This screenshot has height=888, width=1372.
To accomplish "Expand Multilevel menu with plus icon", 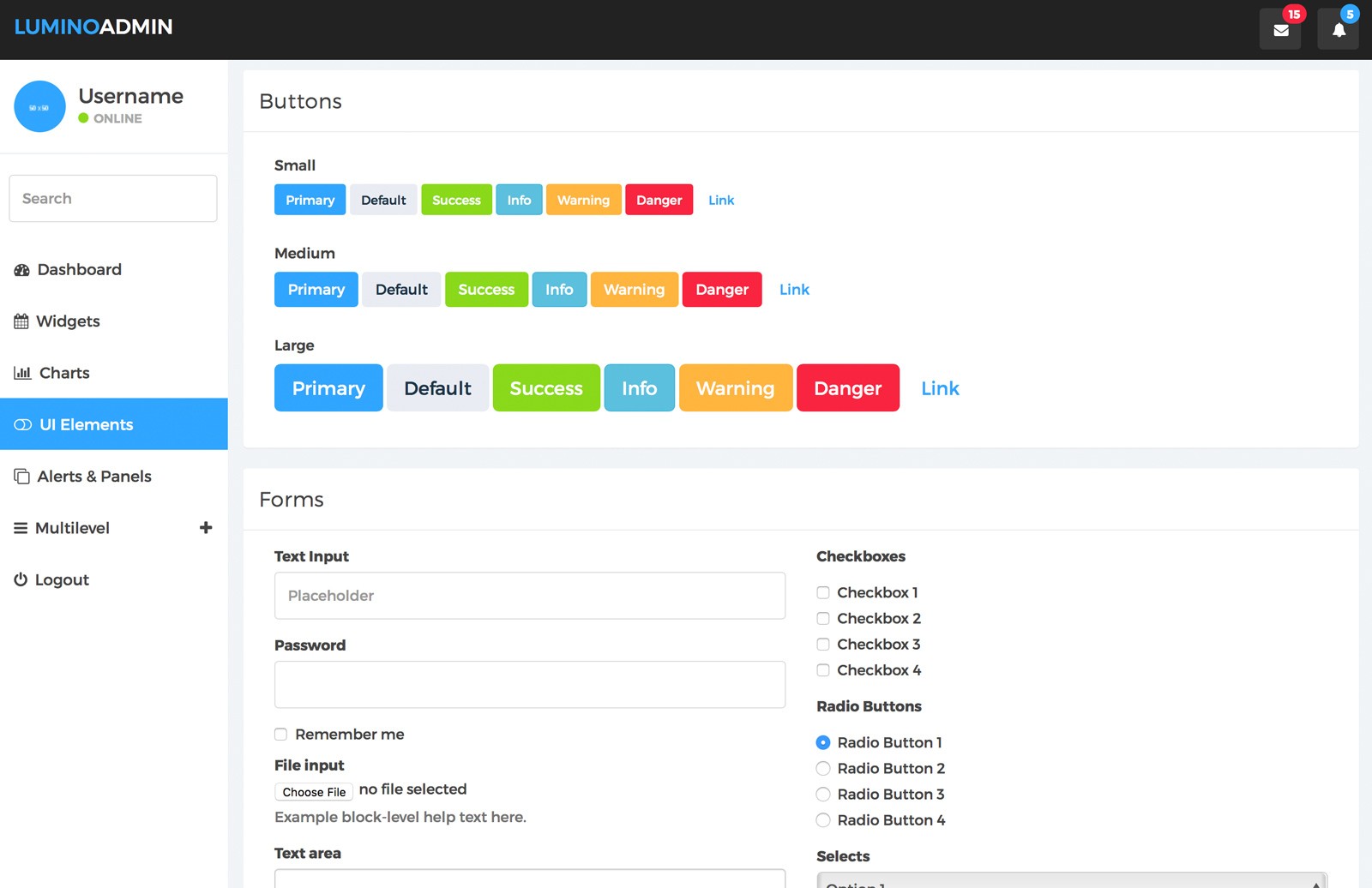I will click(x=206, y=528).
